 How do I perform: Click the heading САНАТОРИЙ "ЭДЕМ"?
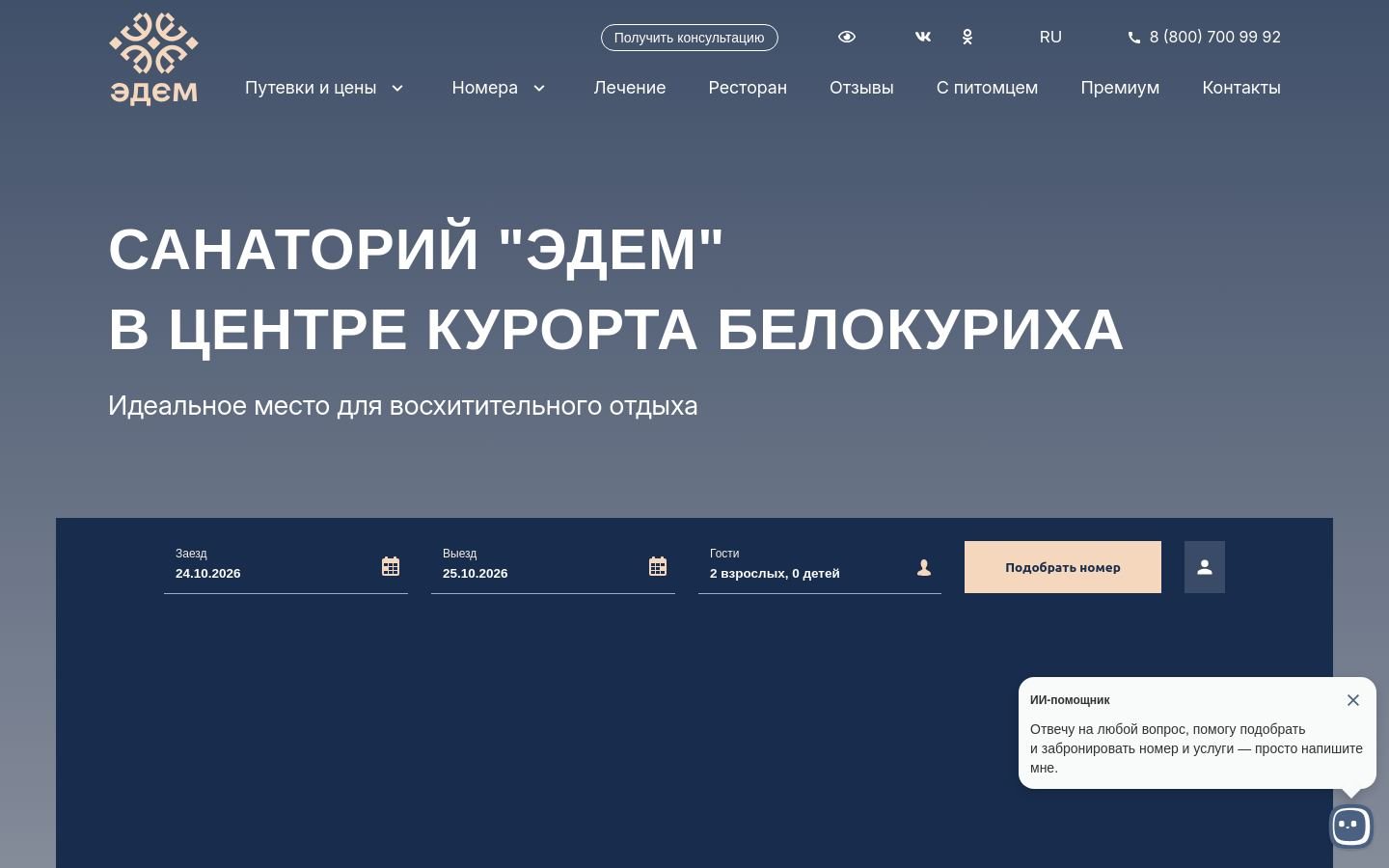[x=416, y=249]
